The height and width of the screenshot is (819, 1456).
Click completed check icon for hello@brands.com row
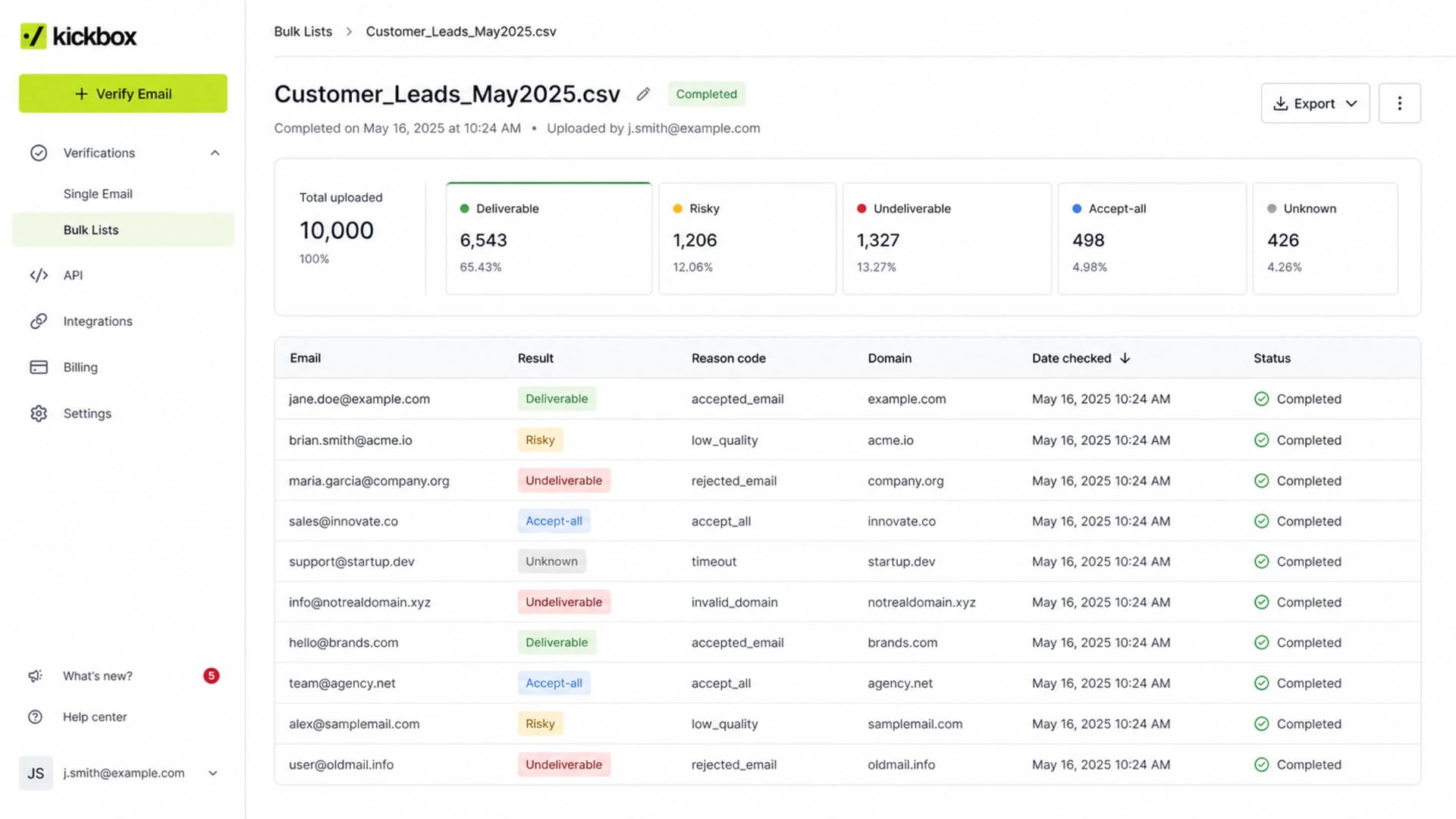click(1261, 642)
